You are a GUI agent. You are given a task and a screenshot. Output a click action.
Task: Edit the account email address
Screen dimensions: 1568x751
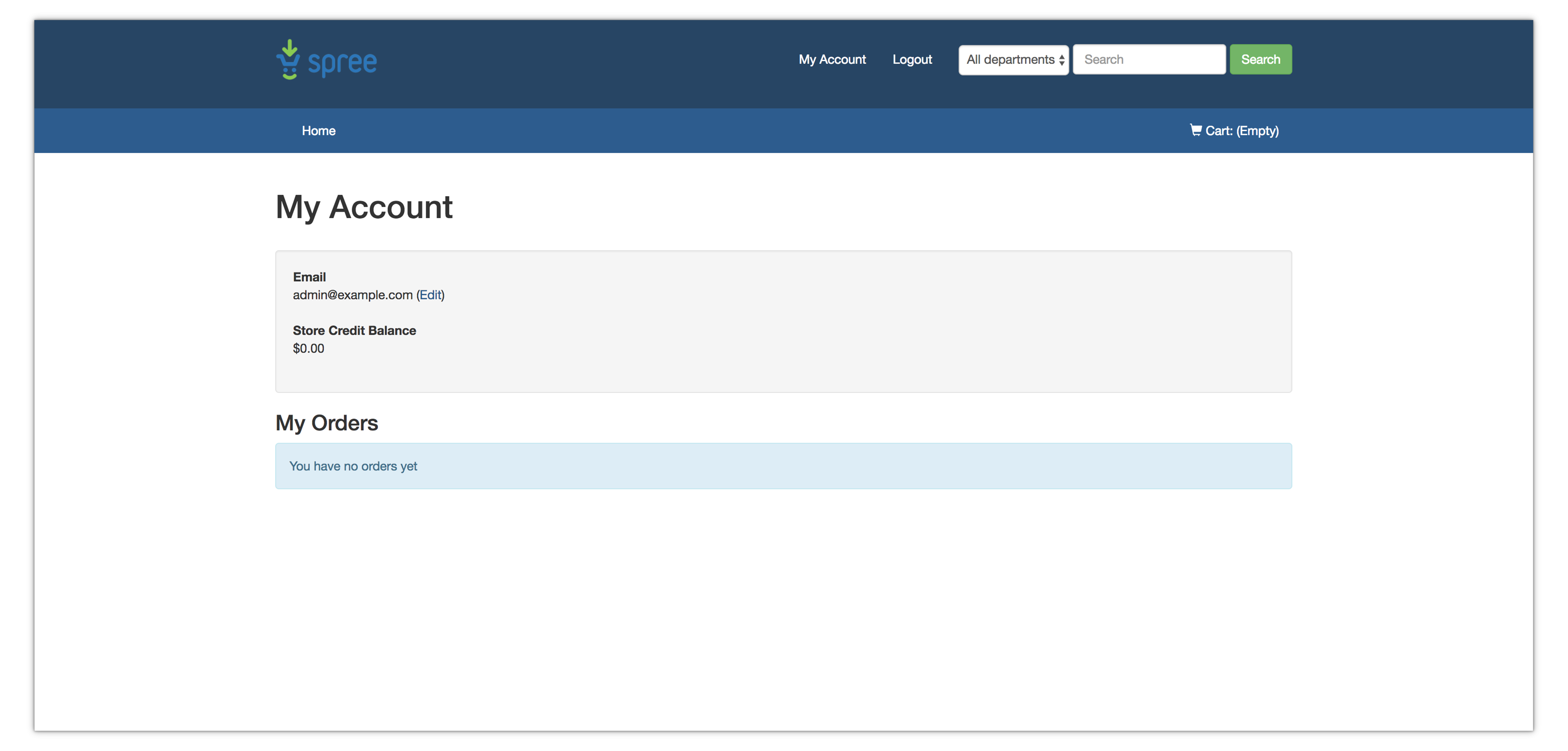[430, 295]
